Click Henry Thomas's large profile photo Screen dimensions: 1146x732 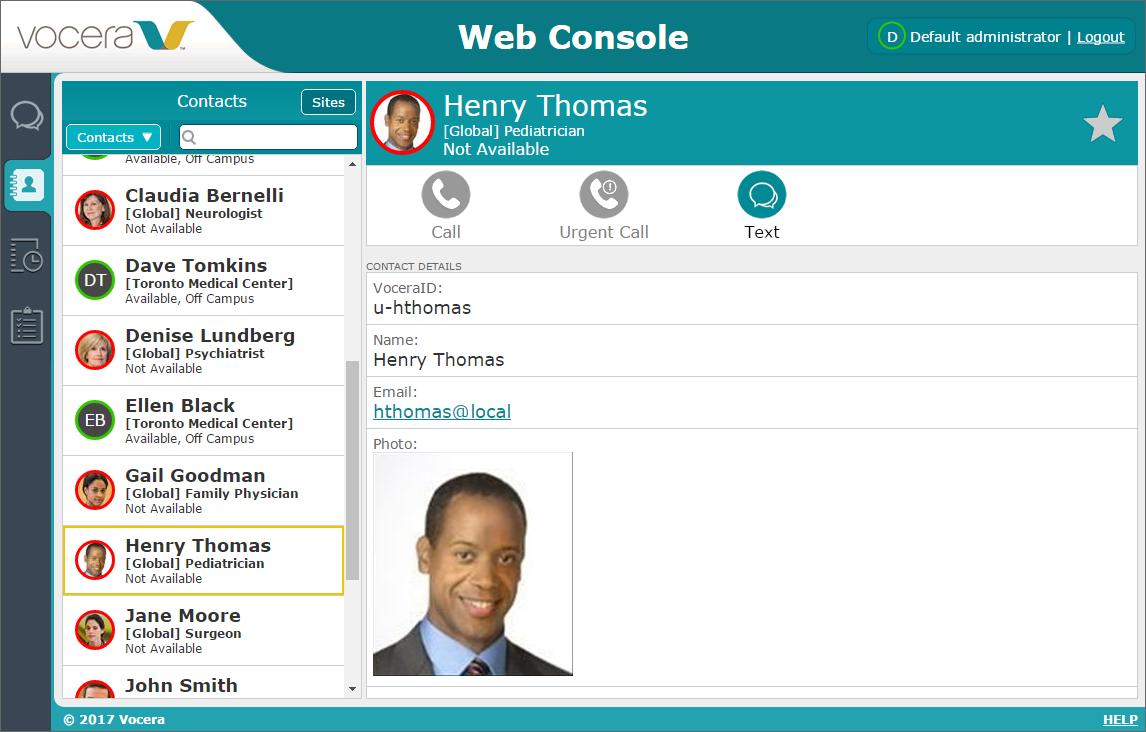(473, 564)
